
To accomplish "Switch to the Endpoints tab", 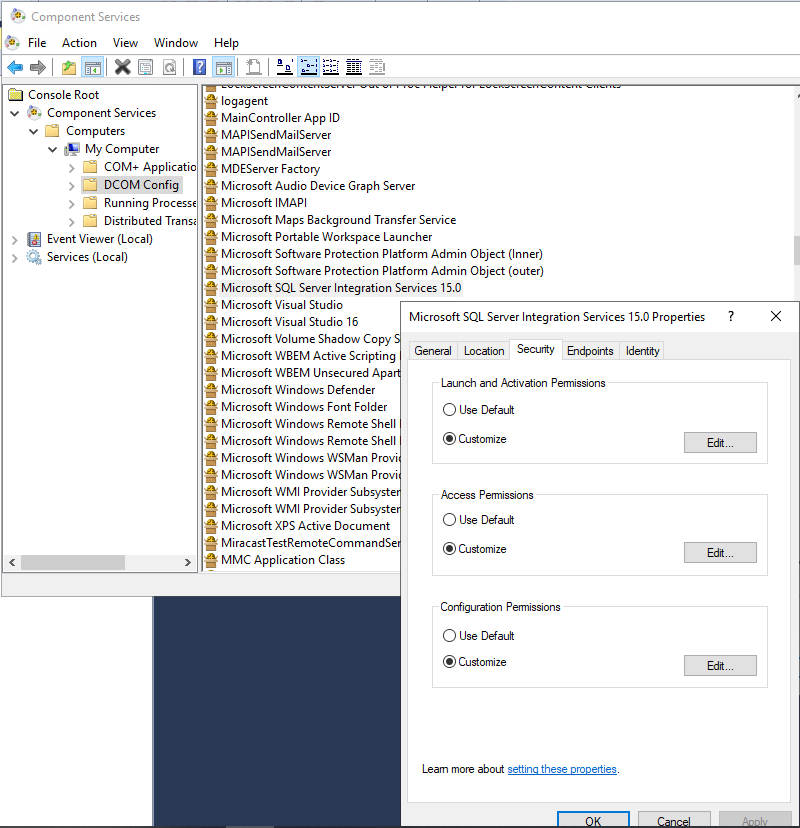I will tap(590, 351).
